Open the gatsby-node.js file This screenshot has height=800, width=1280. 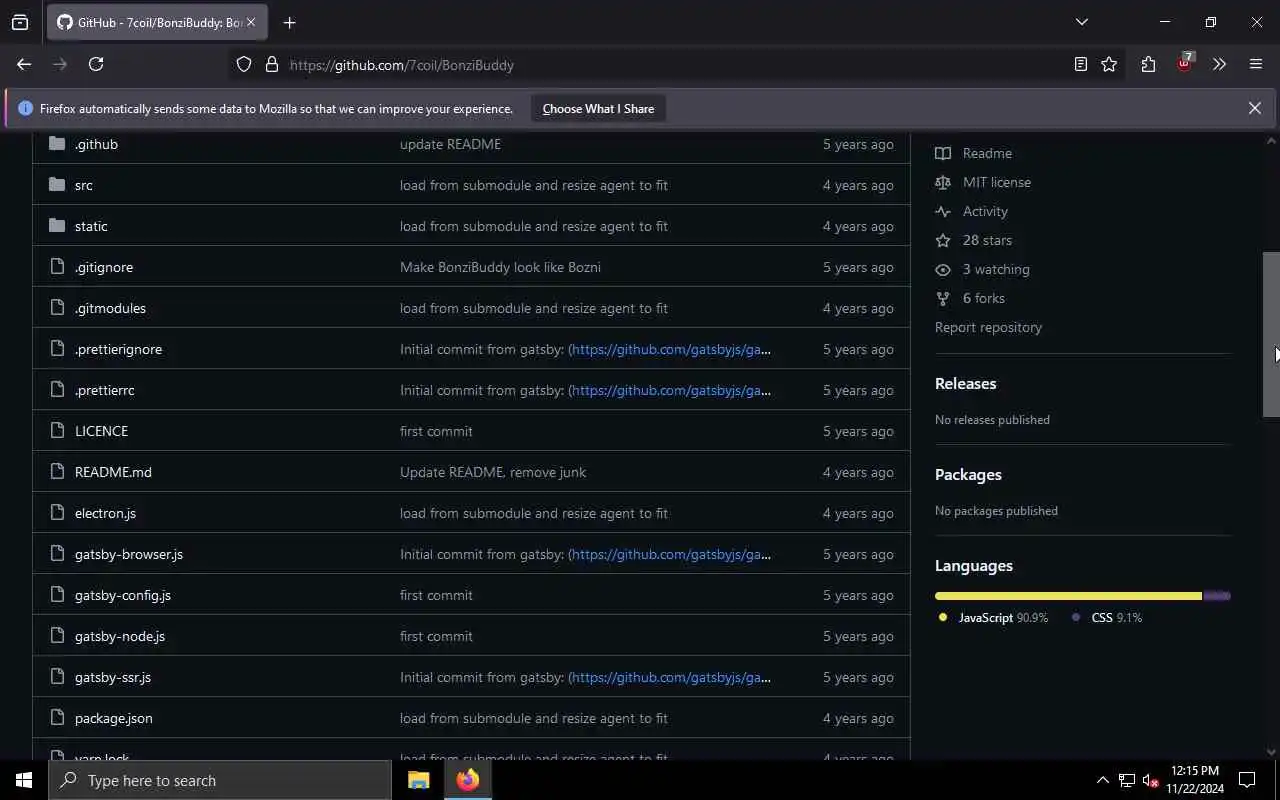[120, 636]
